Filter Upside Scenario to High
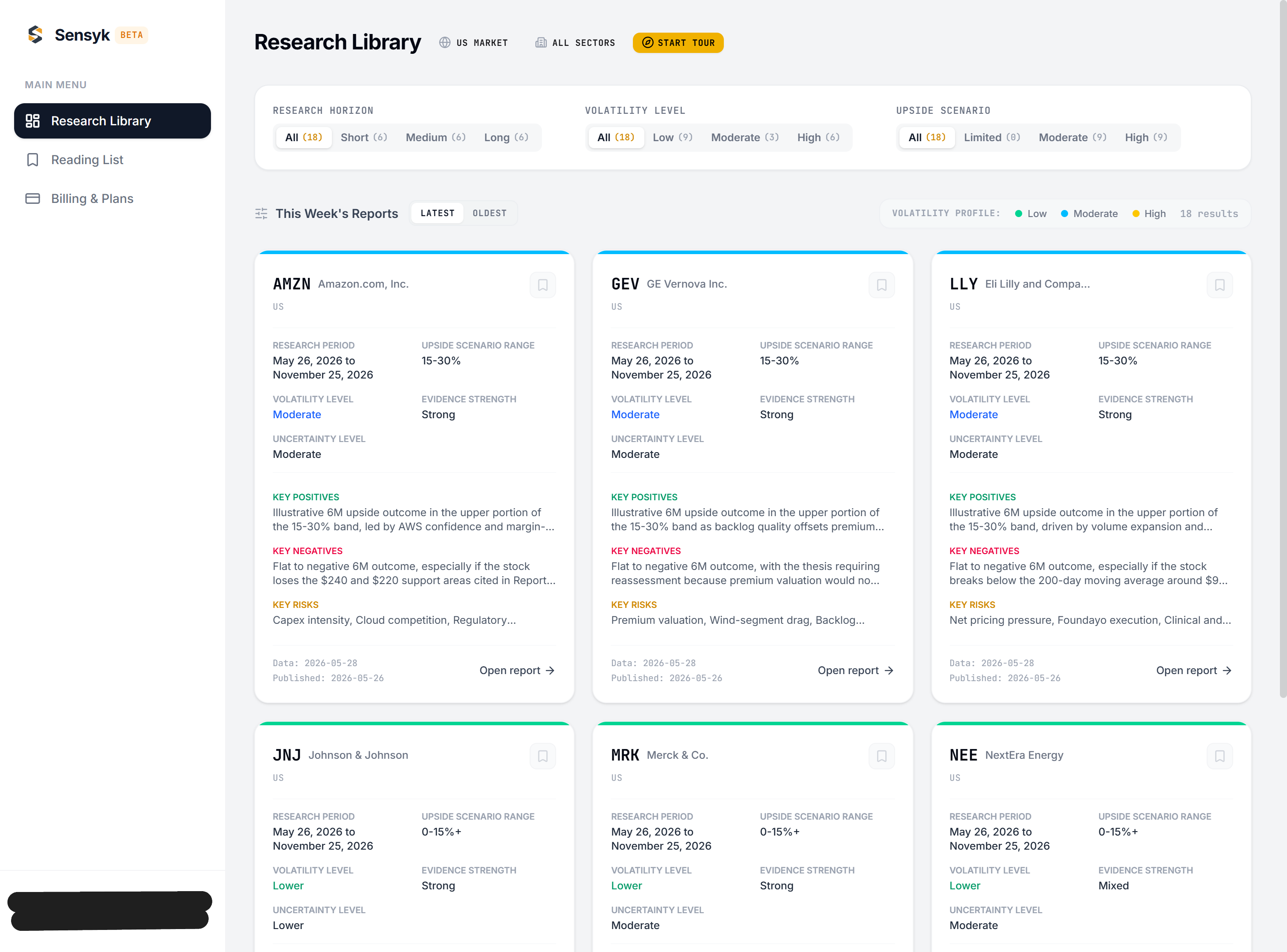The height and width of the screenshot is (952, 1287). coord(1146,137)
